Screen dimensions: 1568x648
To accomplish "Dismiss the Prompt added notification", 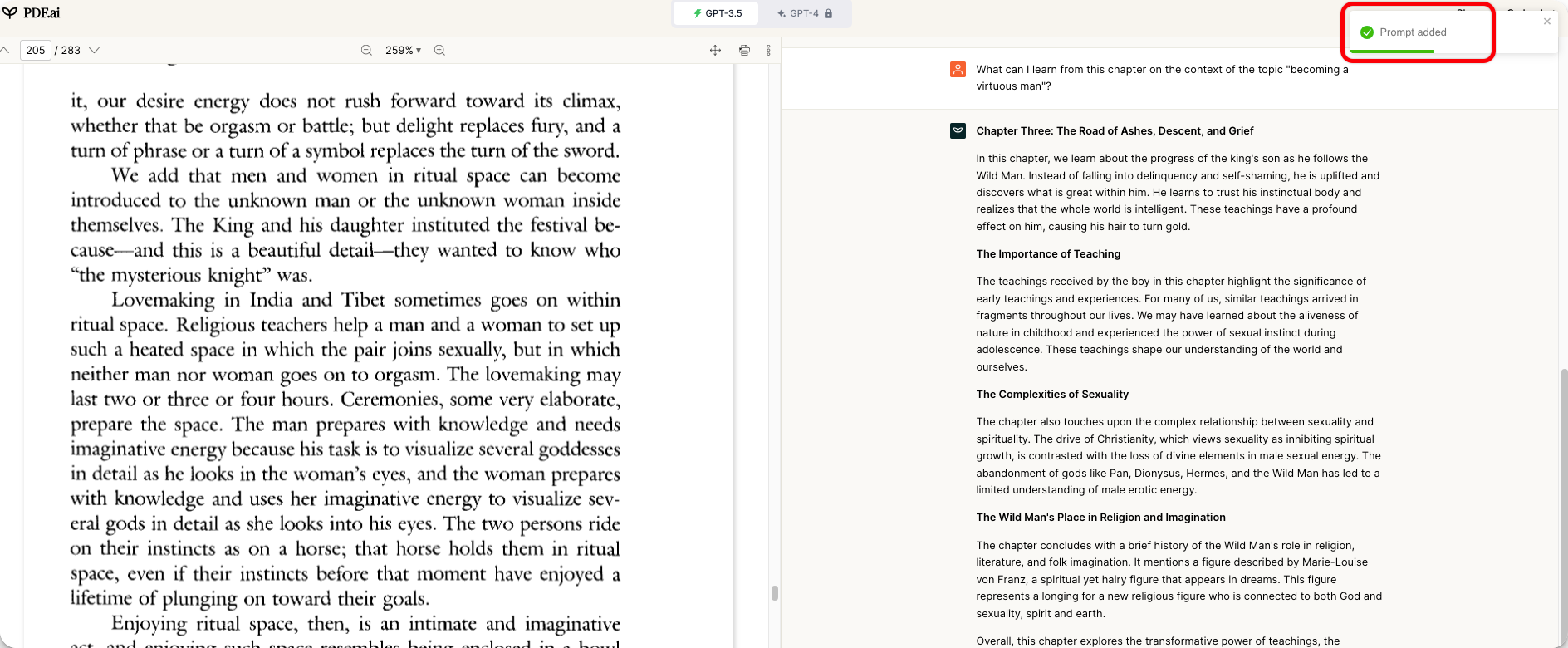I will point(1546,22).
